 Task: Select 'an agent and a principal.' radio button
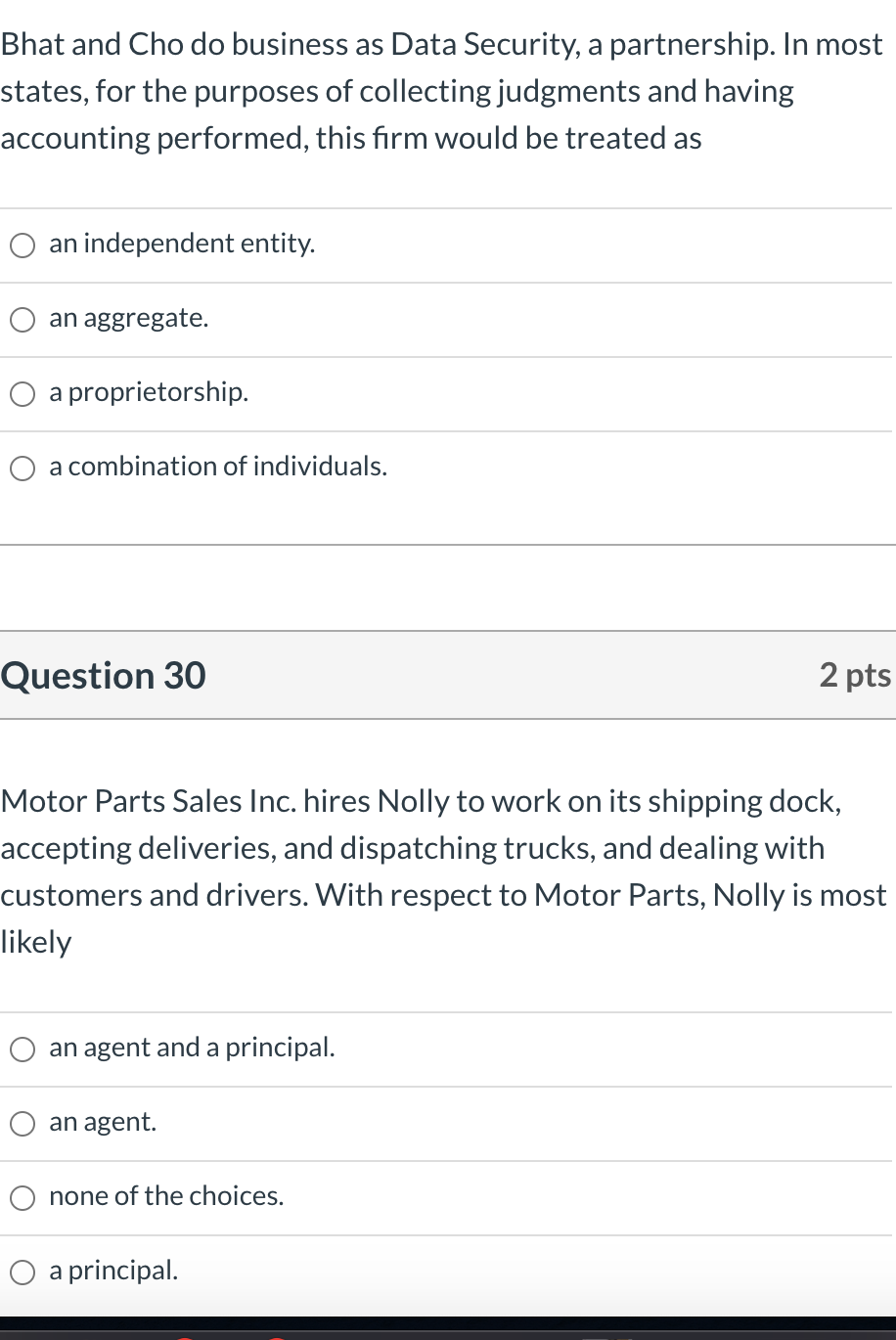coord(22,1050)
